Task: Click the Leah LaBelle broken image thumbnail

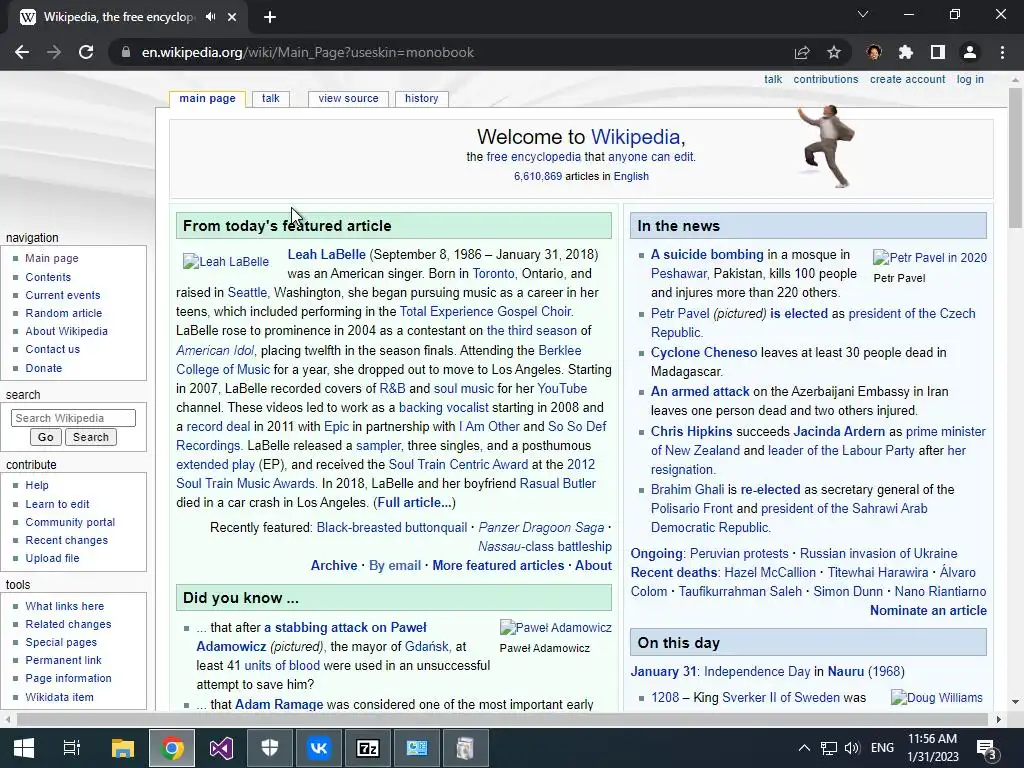Action: tap(226, 262)
